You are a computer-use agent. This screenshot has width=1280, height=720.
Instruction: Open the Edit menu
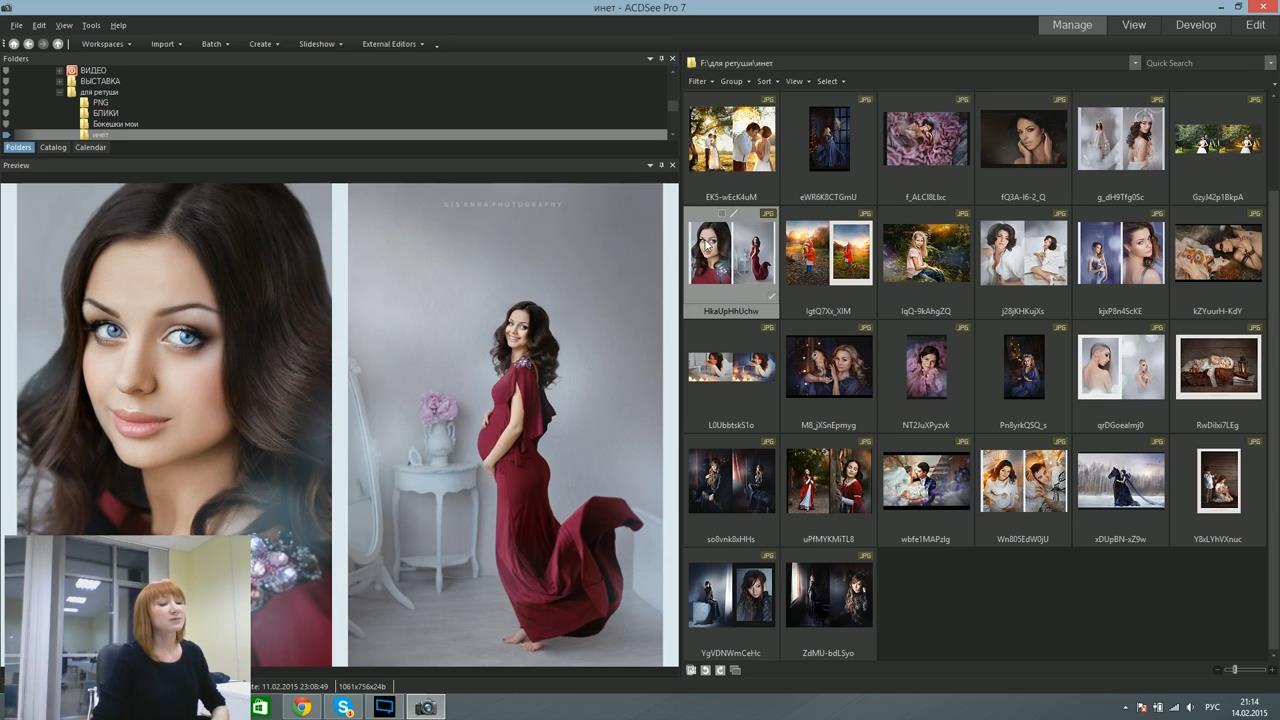tap(39, 25)
